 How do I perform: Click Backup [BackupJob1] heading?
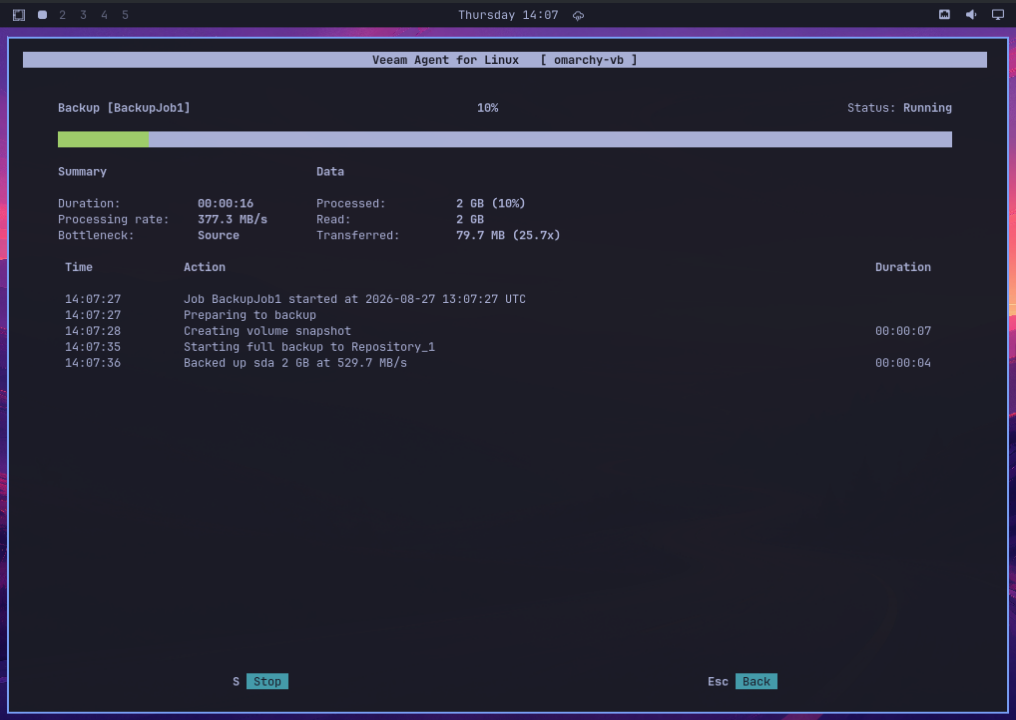124,108
